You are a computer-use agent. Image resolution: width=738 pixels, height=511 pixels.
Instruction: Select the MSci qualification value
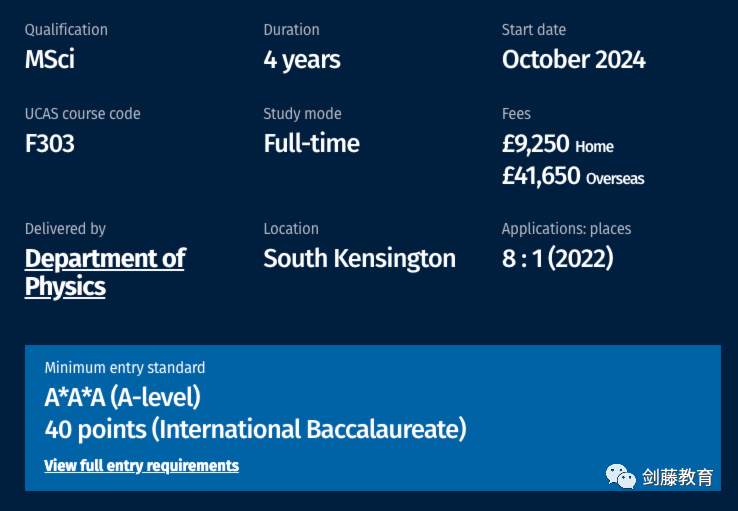[x=50, y=59]
